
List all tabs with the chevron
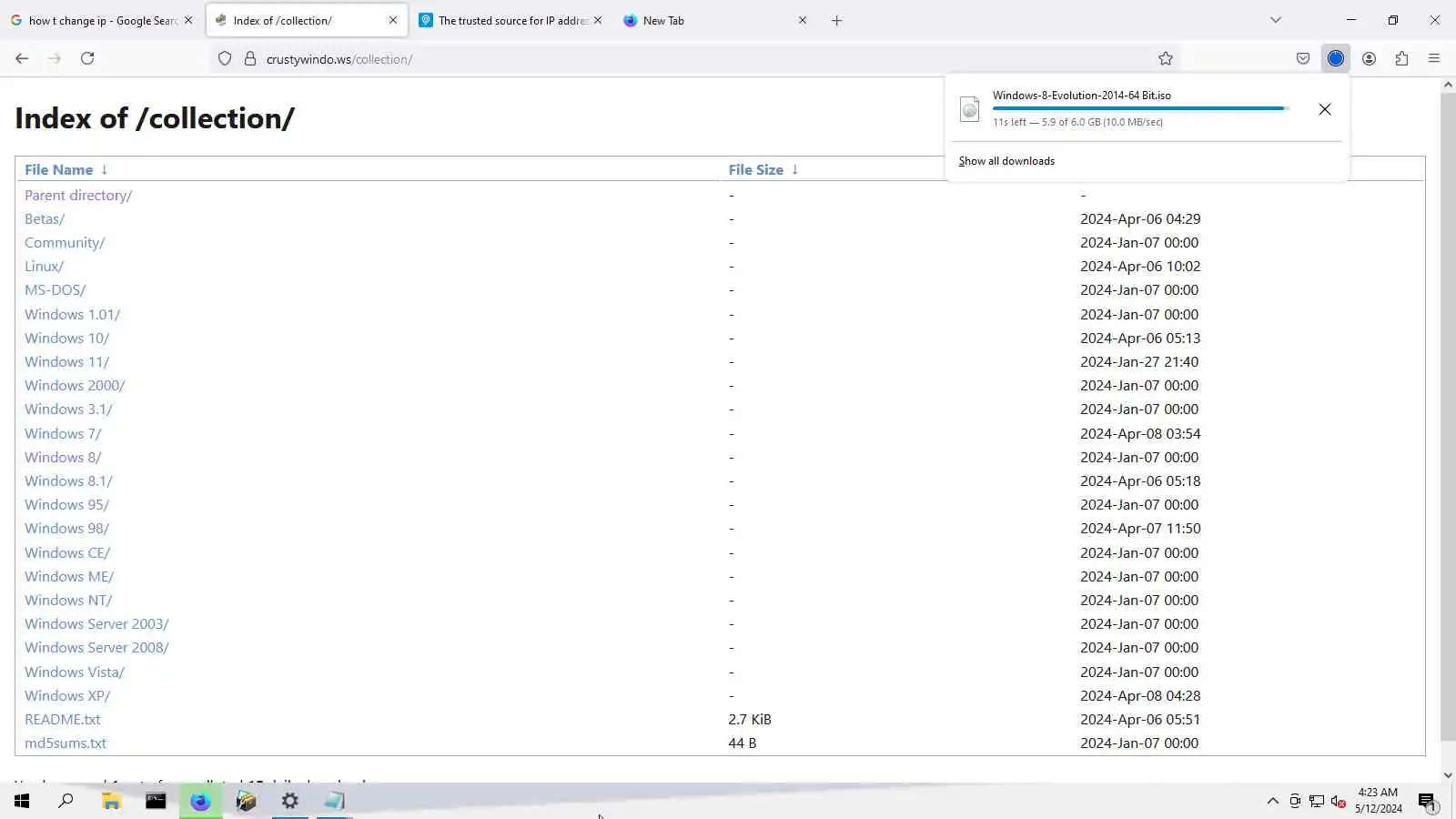click(x=1276, y=20)
